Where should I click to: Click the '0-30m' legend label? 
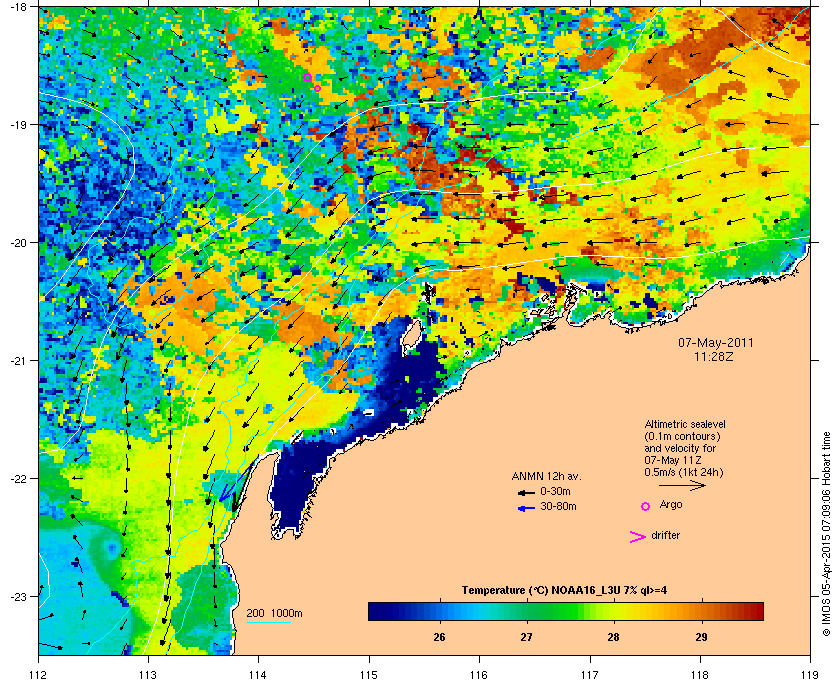pos(555,491)
